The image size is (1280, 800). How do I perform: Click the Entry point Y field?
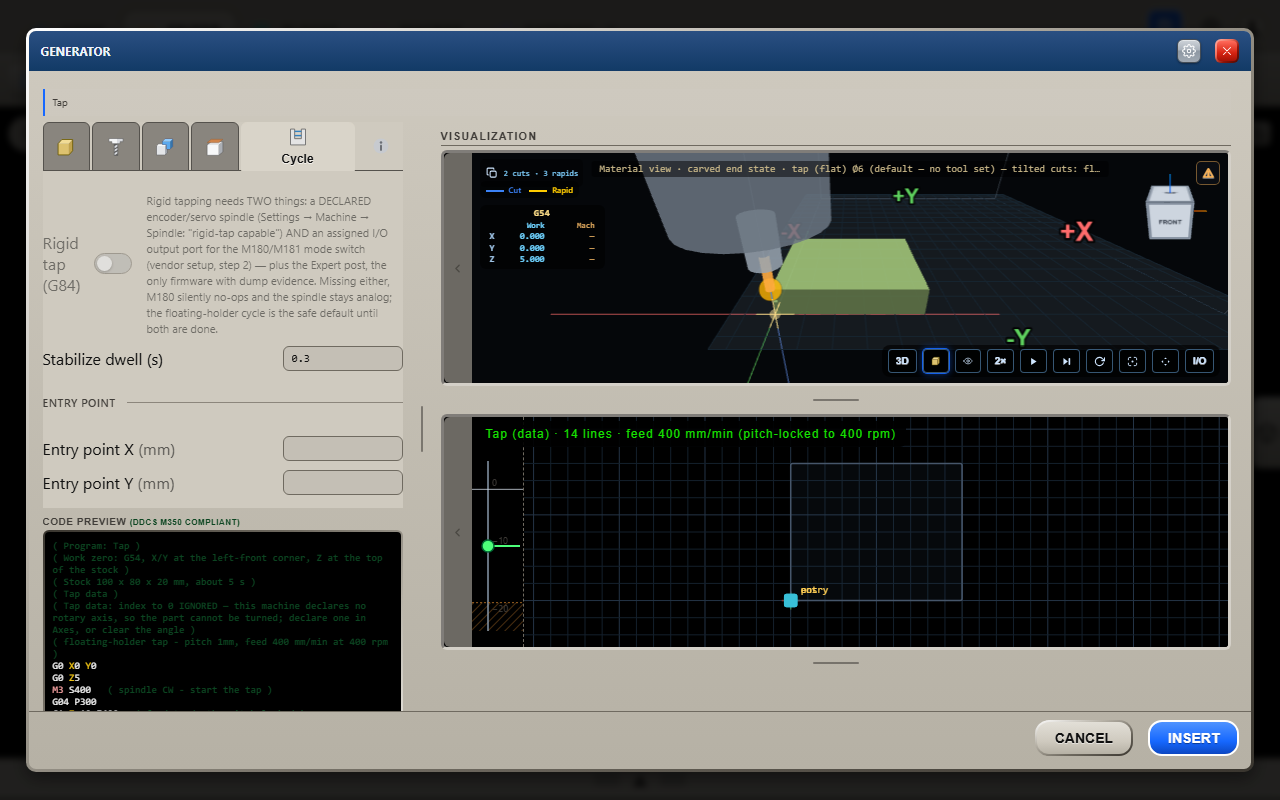click(343, 482)
